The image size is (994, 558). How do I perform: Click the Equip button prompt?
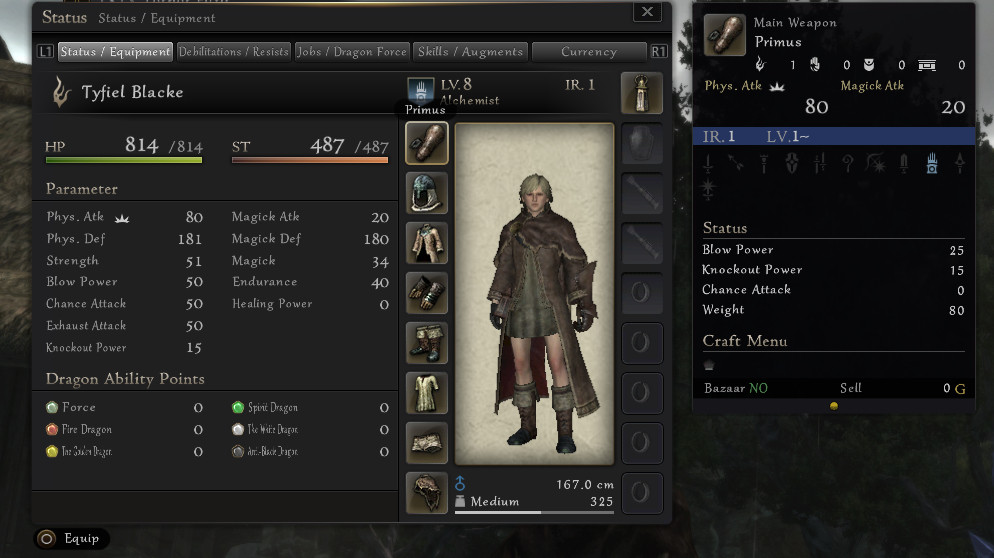click(x=71, y=538)
